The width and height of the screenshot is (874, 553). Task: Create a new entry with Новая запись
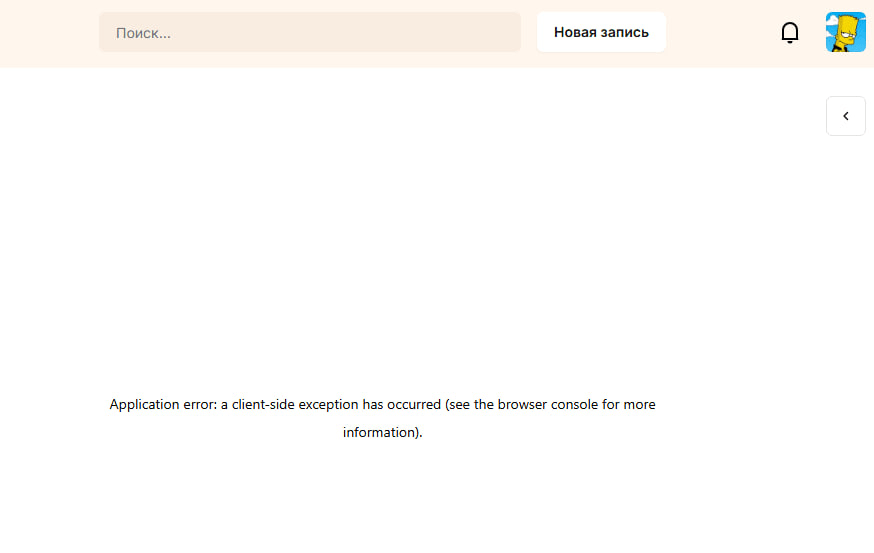click(x=601, y=32)
